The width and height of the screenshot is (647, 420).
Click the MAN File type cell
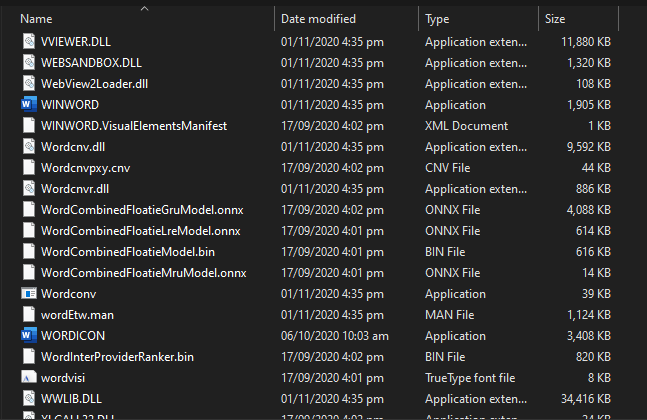tap(449, 315)
